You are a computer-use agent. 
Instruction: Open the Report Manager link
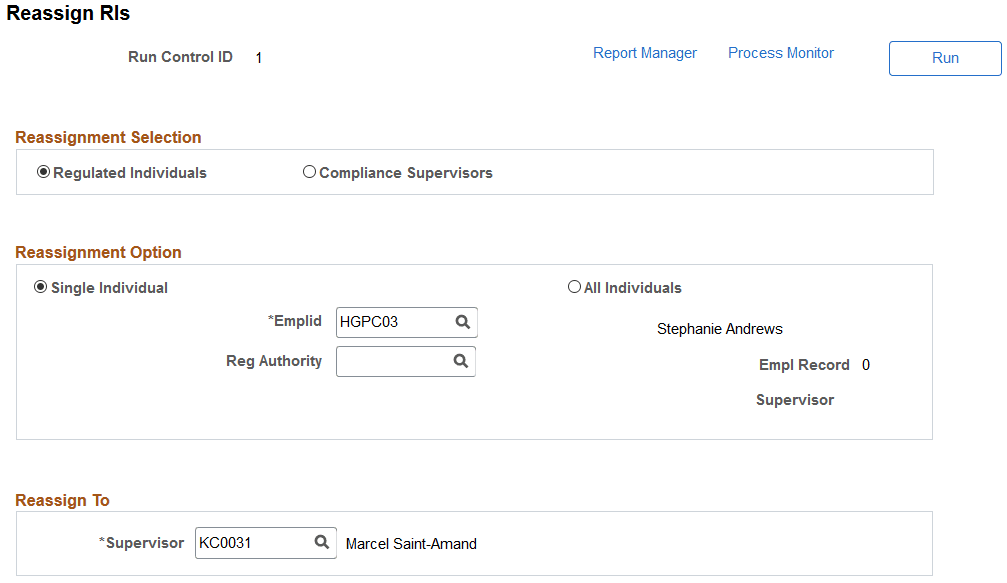(x=645, y=53)
